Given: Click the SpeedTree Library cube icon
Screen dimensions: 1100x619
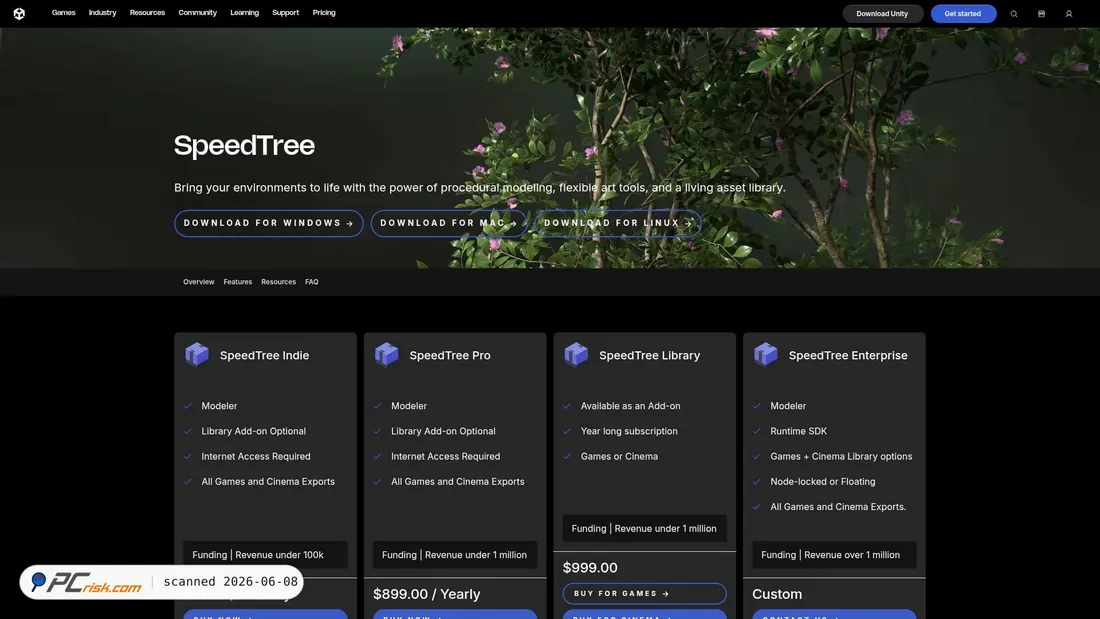Looking at the screenshot, I should 576,354.
